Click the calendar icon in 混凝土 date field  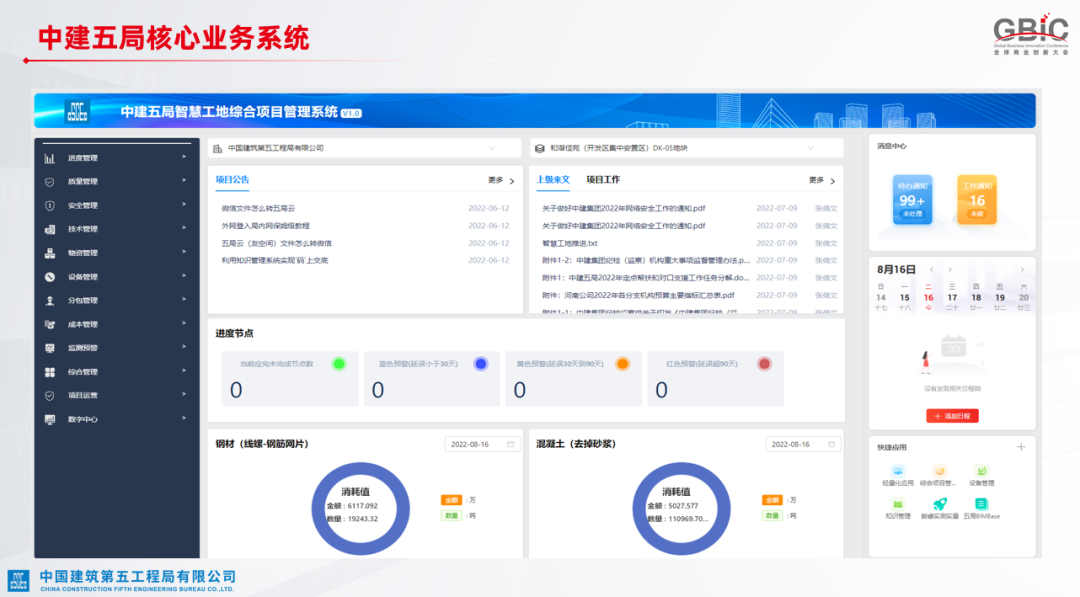click(831, 444)
